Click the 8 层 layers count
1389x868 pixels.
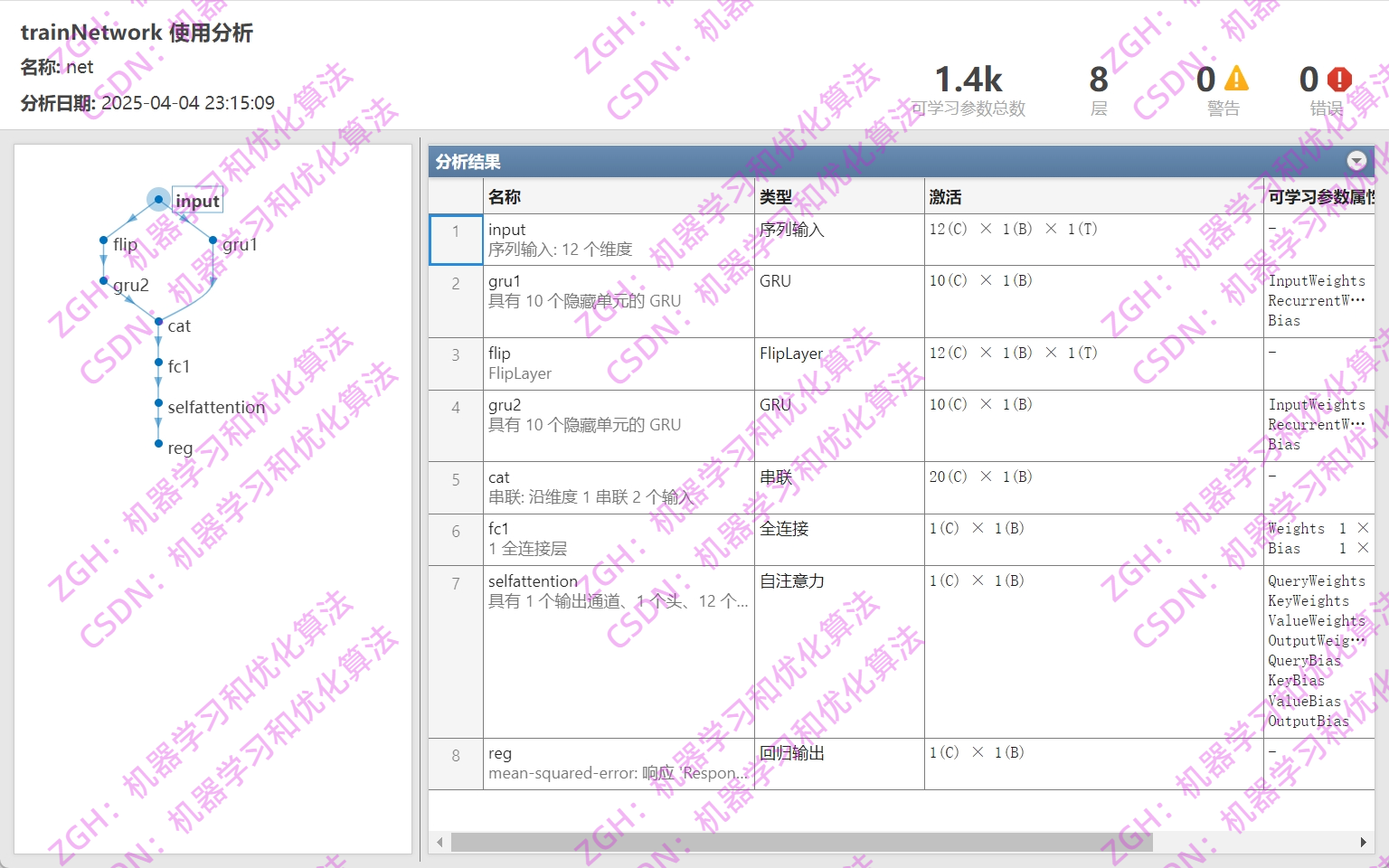[1097, 80]
